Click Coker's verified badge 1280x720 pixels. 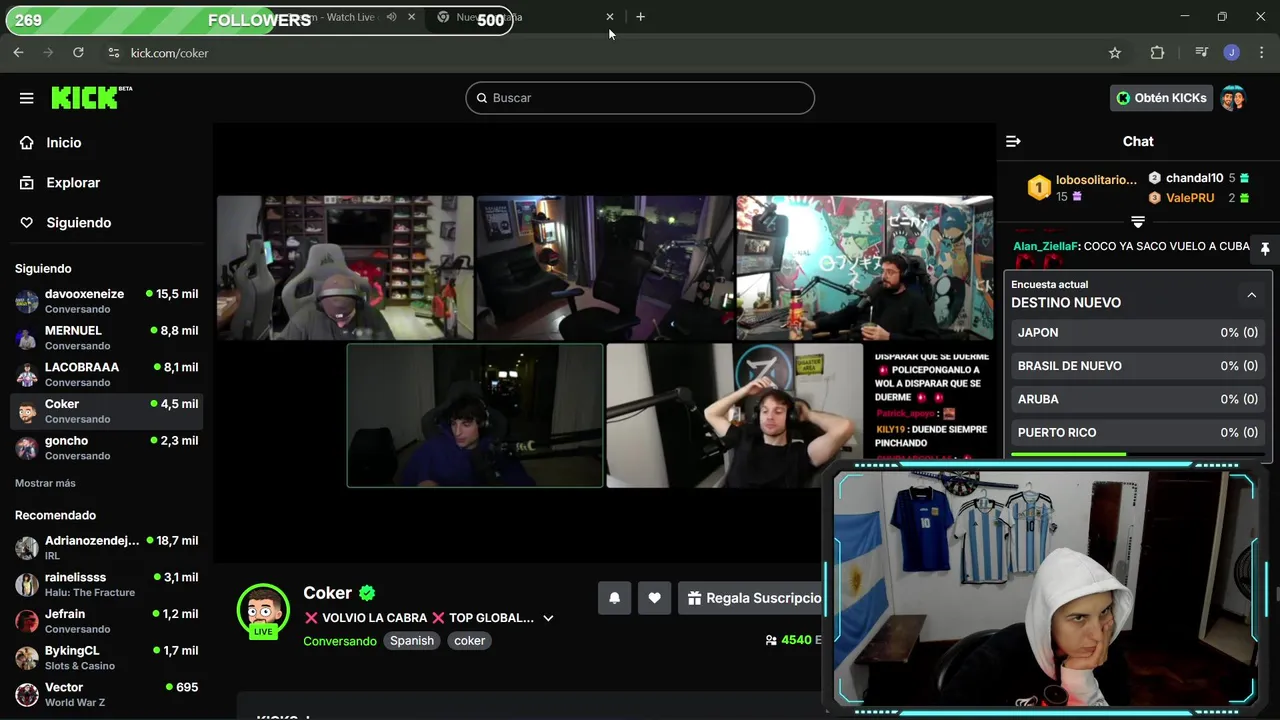[367, 593]
